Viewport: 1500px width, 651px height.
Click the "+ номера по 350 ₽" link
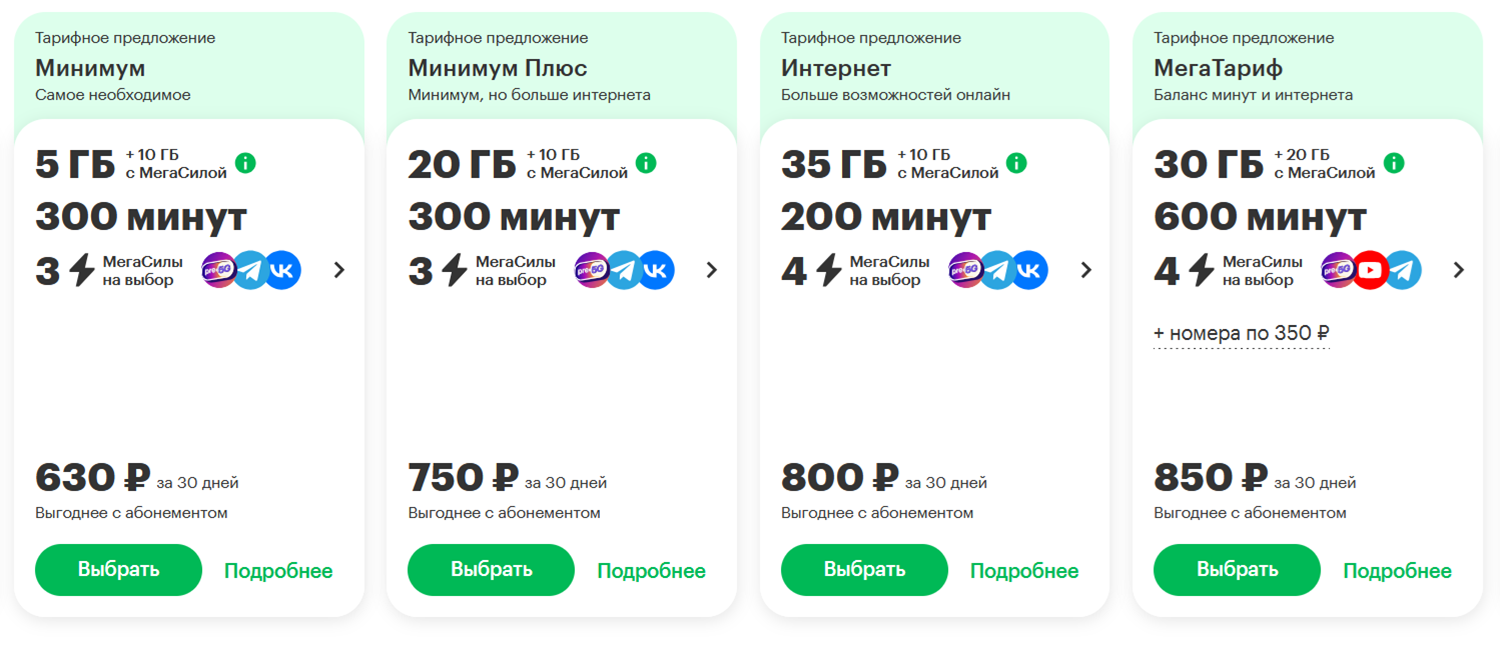pos(1241,334)
